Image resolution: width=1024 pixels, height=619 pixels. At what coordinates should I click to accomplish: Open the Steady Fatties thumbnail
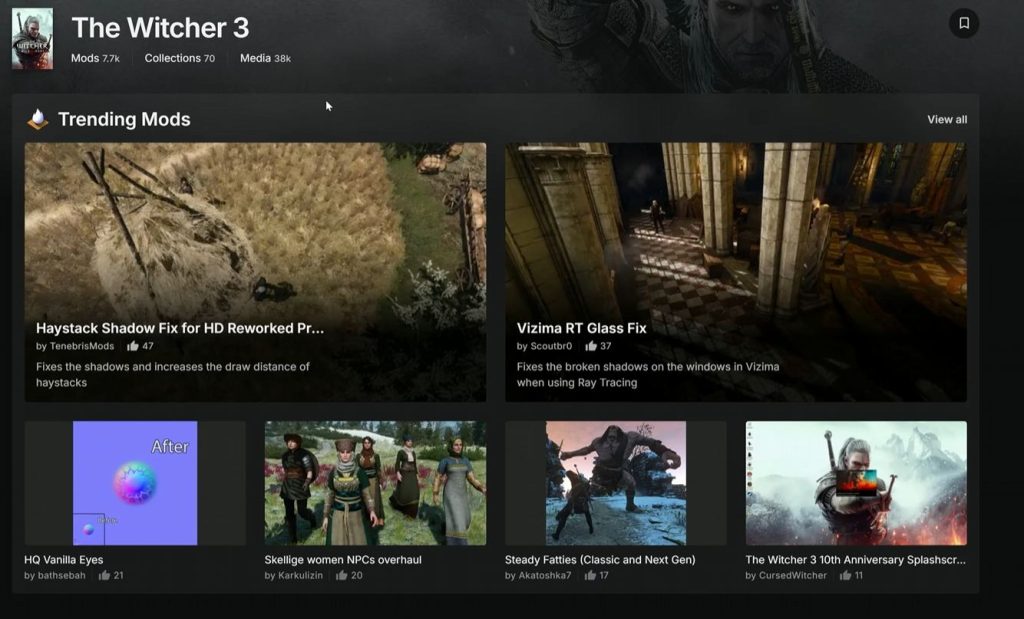click(616, 483)
